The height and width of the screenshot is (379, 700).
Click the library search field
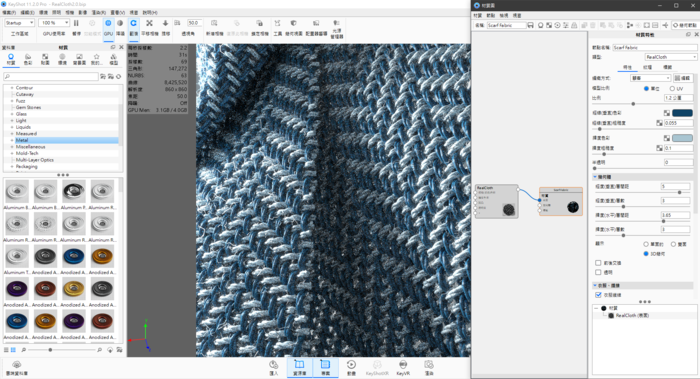point(51,77)
